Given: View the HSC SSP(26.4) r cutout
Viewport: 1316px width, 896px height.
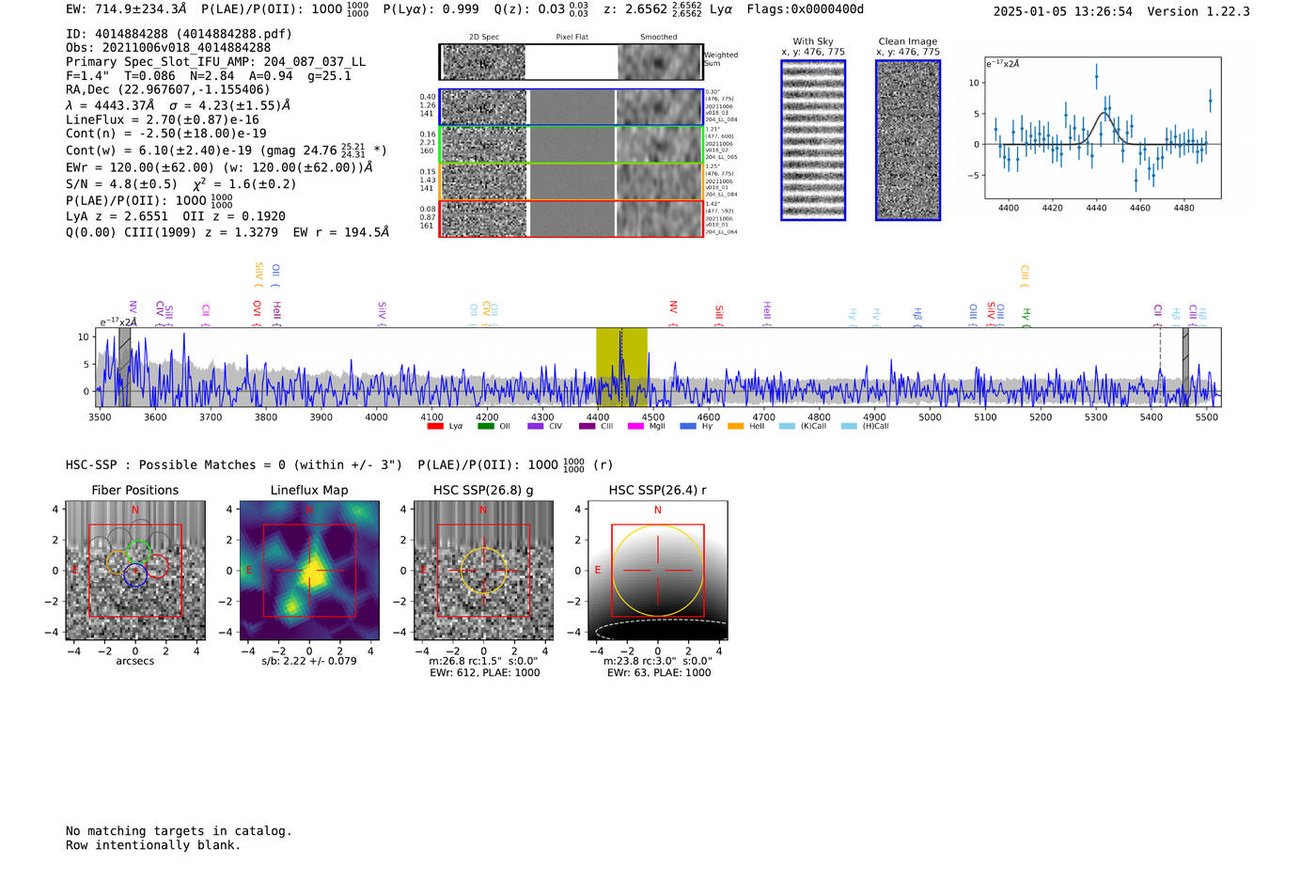Looking at the screenshot, I should click(x=658, y=571).
